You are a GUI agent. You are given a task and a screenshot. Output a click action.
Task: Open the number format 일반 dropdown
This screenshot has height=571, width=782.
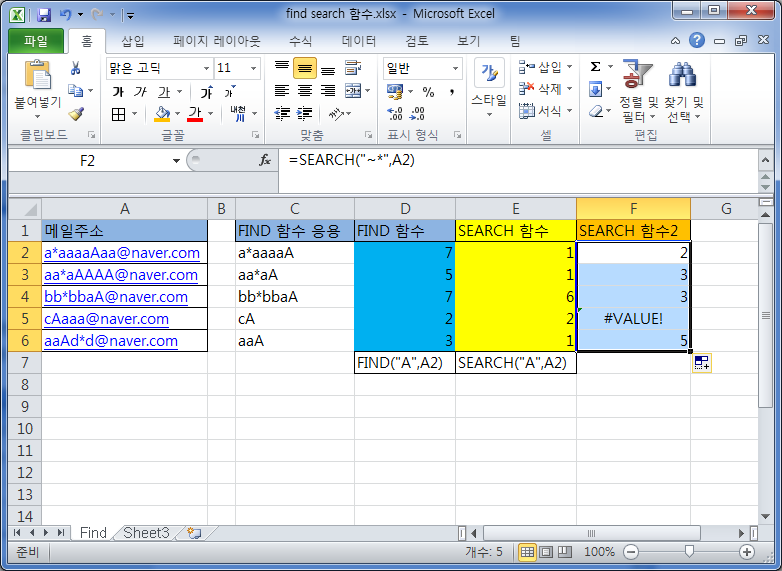455,68
